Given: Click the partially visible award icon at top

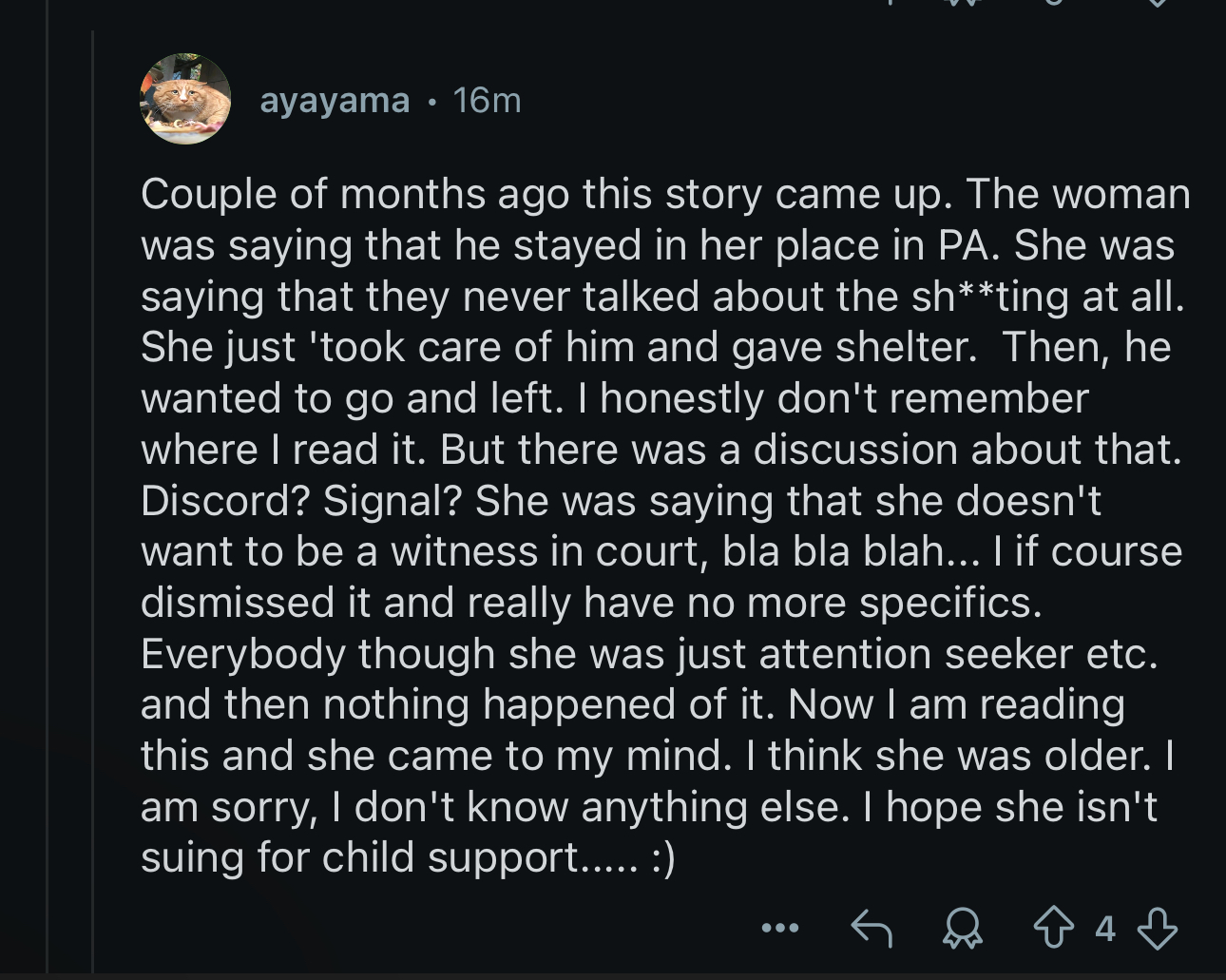Looking at the screenshot, I should coord(961,3).
